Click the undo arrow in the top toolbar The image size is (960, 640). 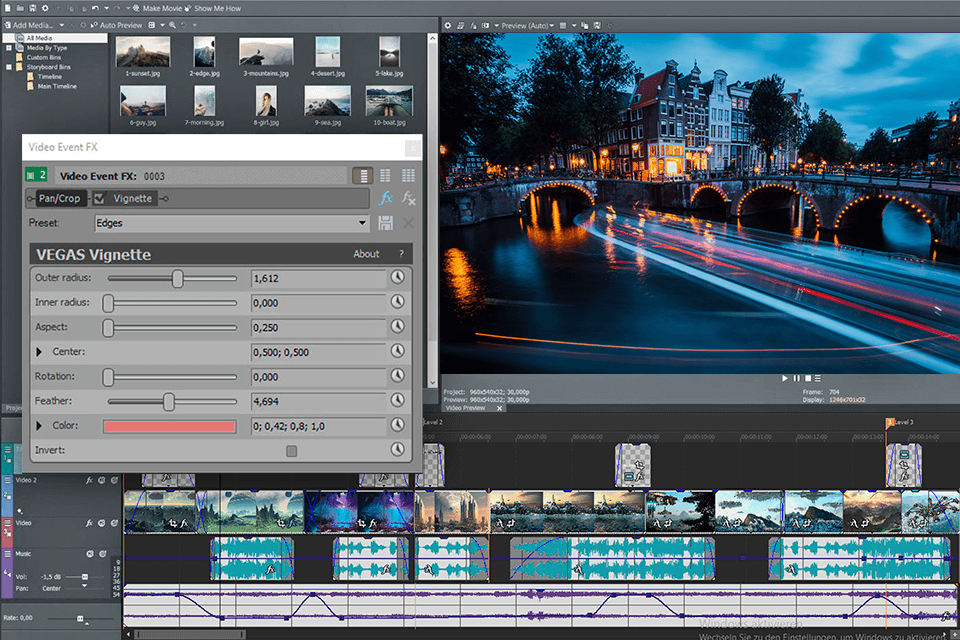(94, 7)
